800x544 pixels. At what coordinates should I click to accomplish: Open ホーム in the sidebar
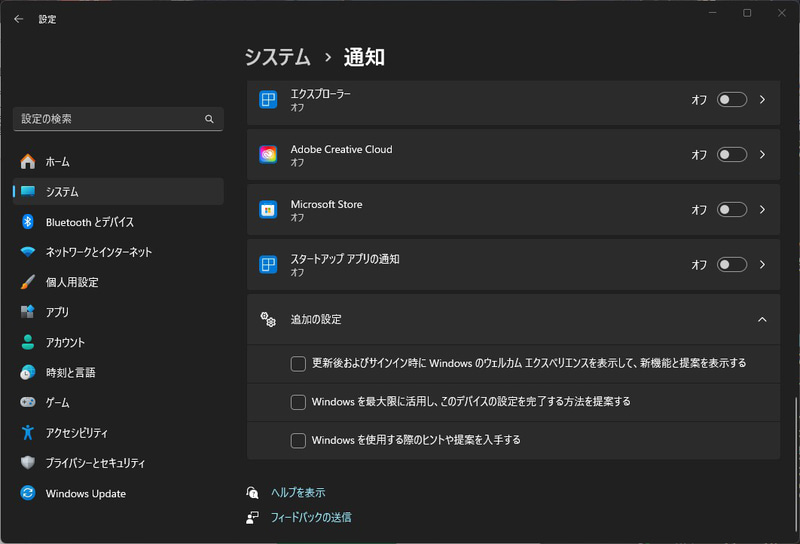point(118,161)
